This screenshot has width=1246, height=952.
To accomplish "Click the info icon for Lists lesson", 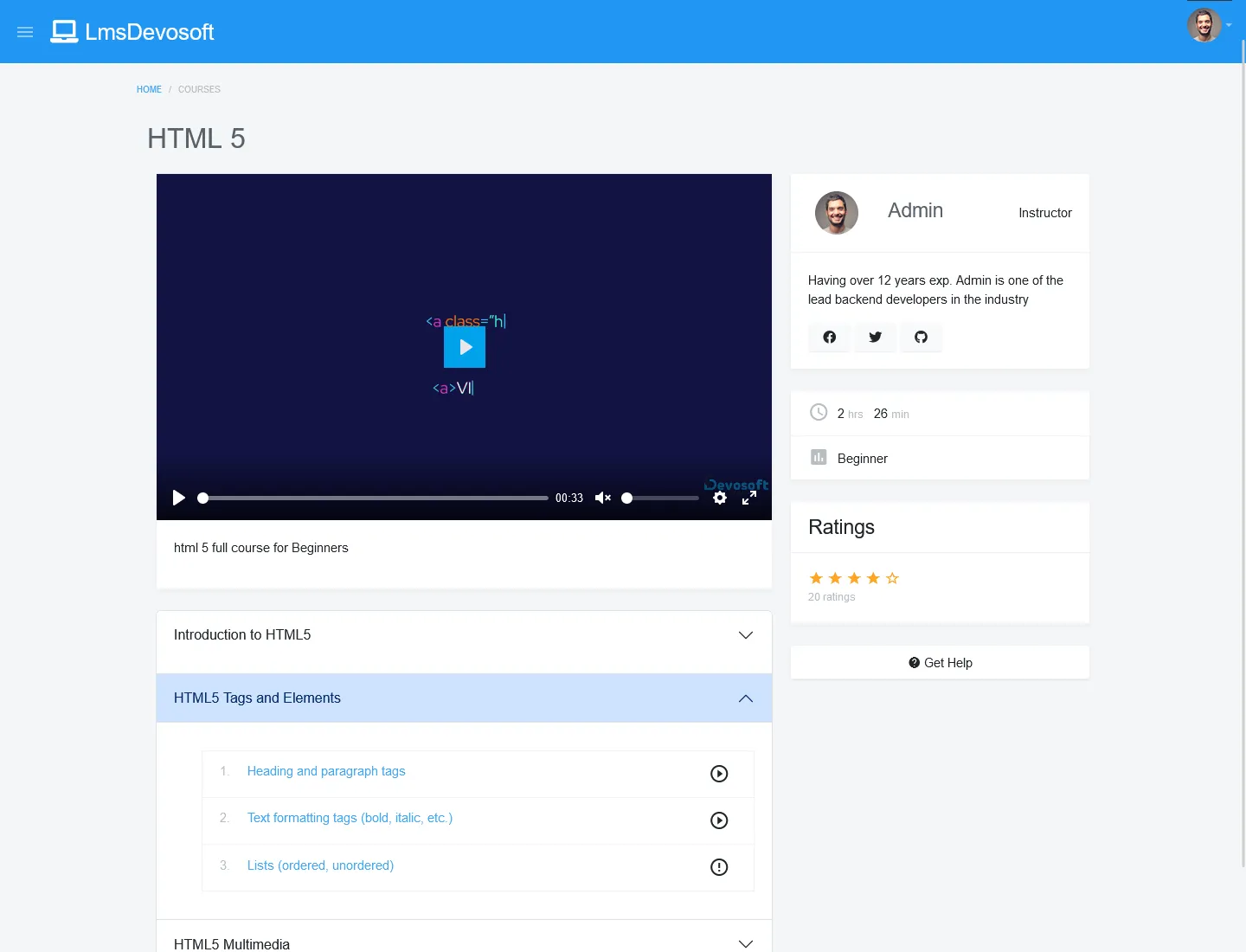I will coord(718,867).
